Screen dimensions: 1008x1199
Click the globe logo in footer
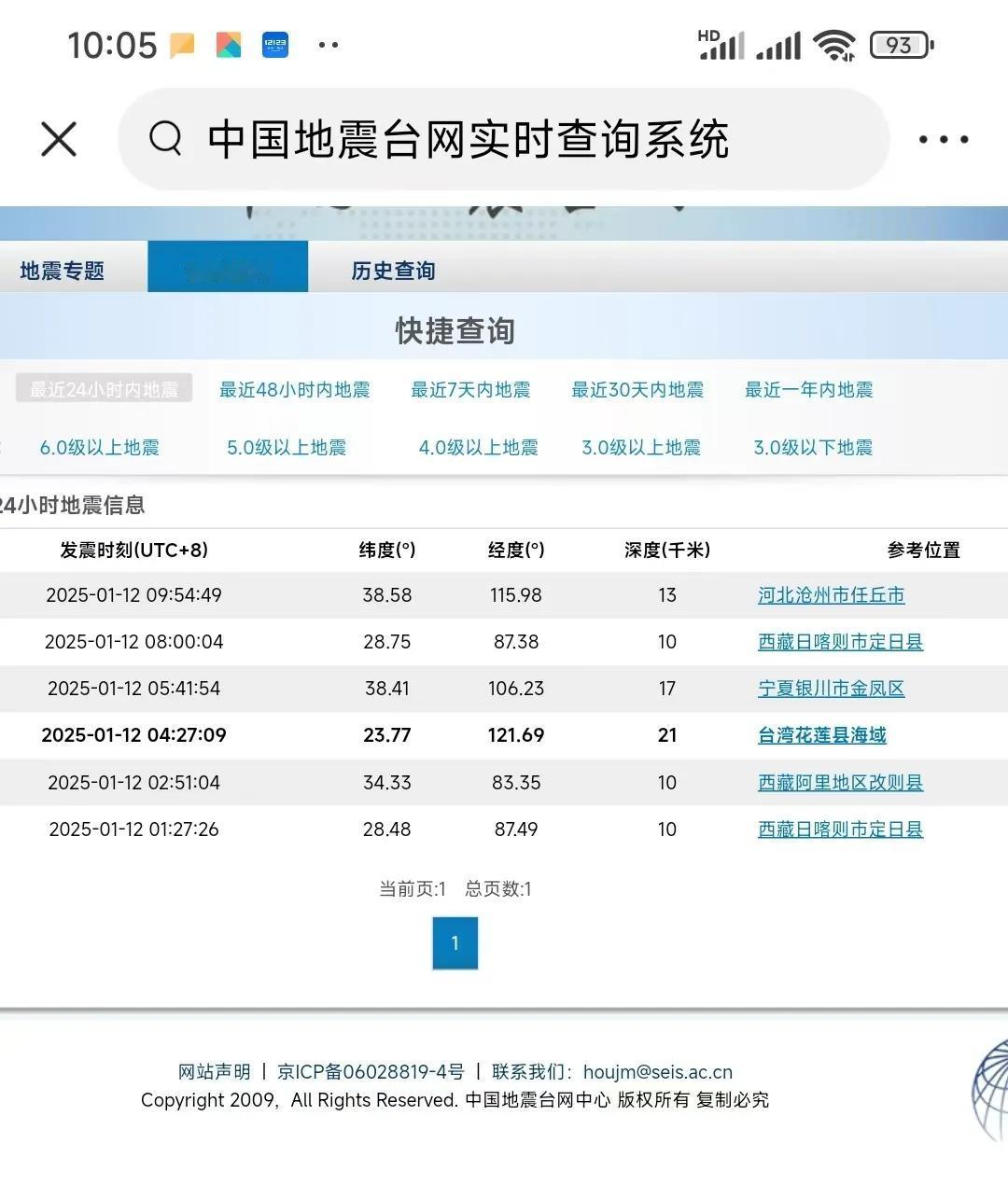(989, 1092)
